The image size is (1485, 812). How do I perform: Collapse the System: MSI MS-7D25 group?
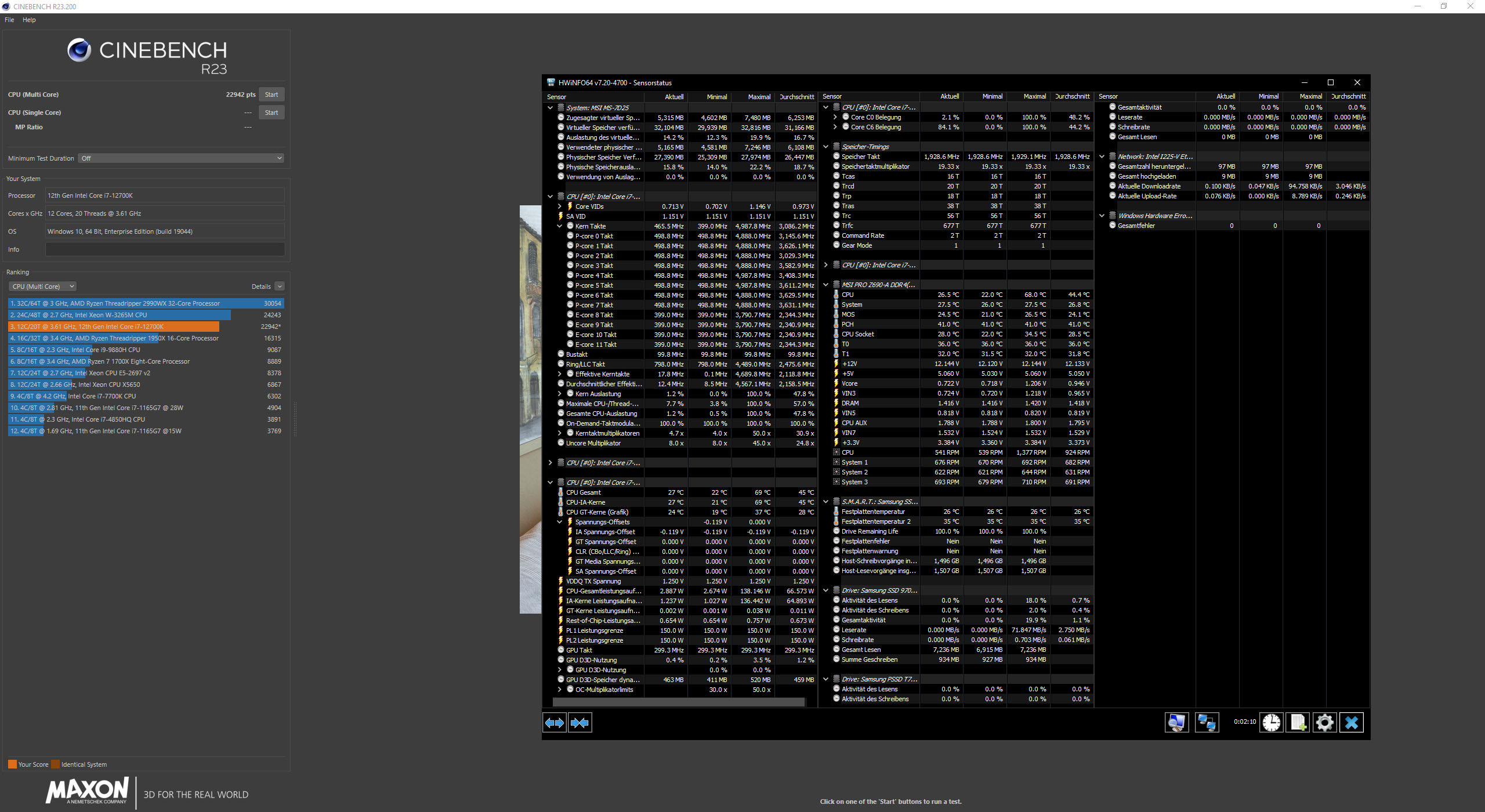[550, 108]
